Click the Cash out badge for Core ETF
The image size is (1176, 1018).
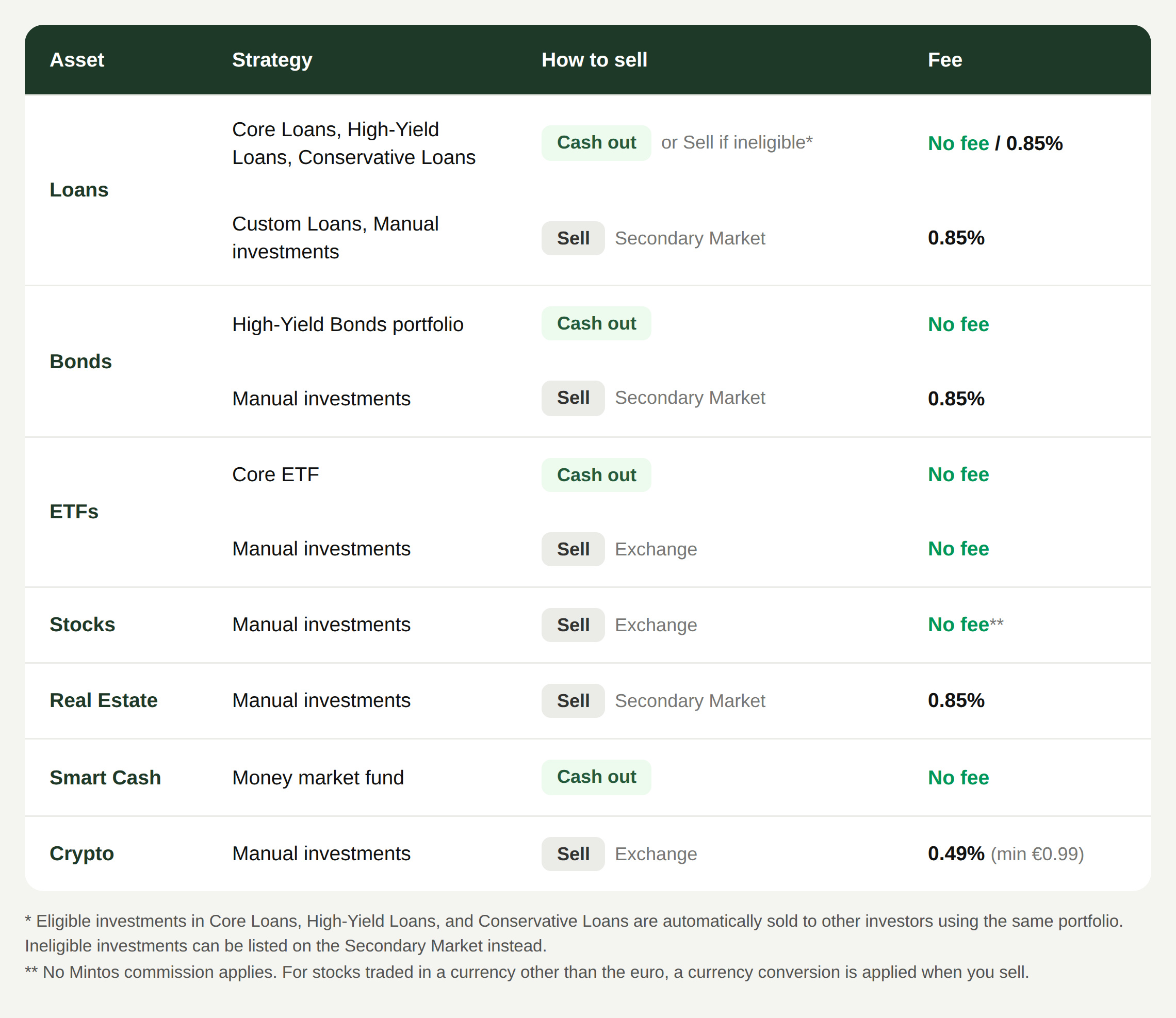click(x=596, y=475)
